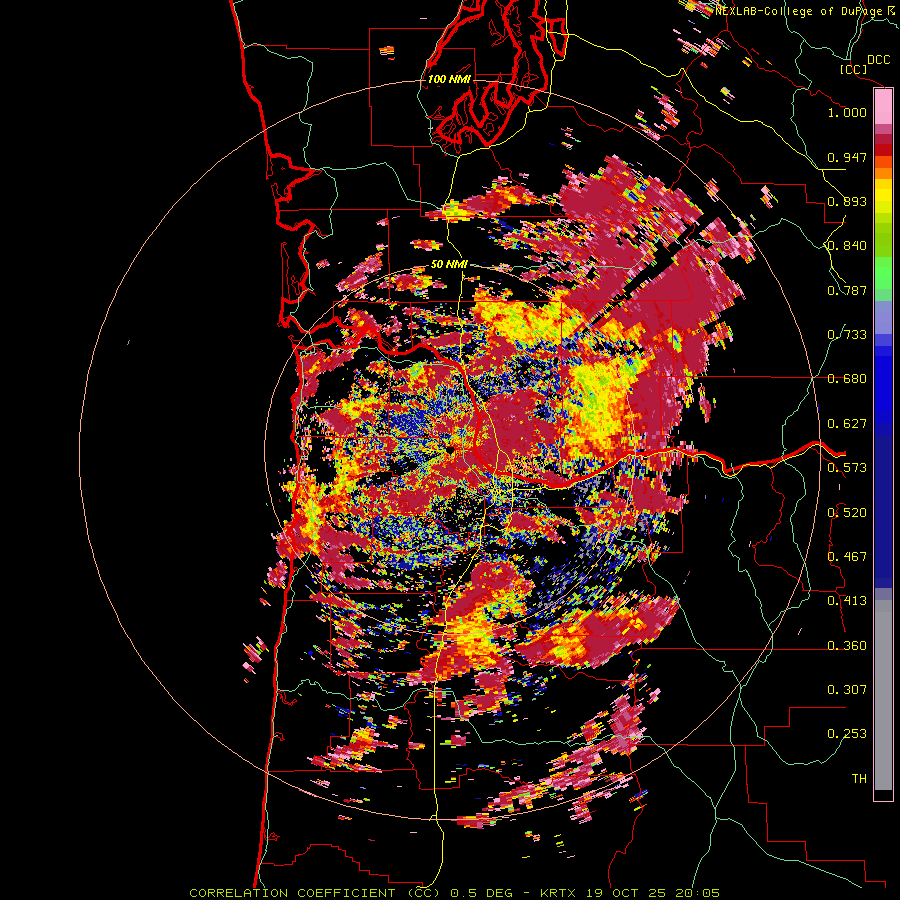Image resolution: width=900 pixels, height=900 pixels.
Task: Click the 0.947 scale value
Action: 847,157
